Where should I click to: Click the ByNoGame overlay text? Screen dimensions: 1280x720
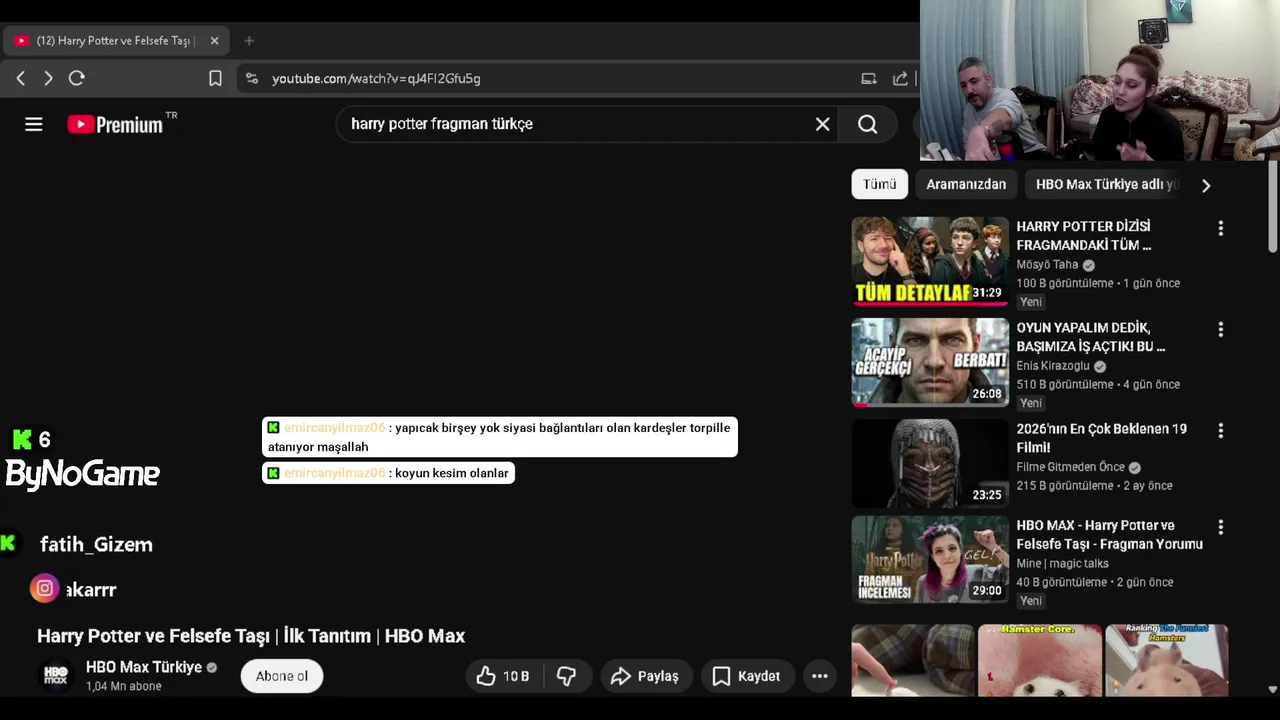point(82,474)
